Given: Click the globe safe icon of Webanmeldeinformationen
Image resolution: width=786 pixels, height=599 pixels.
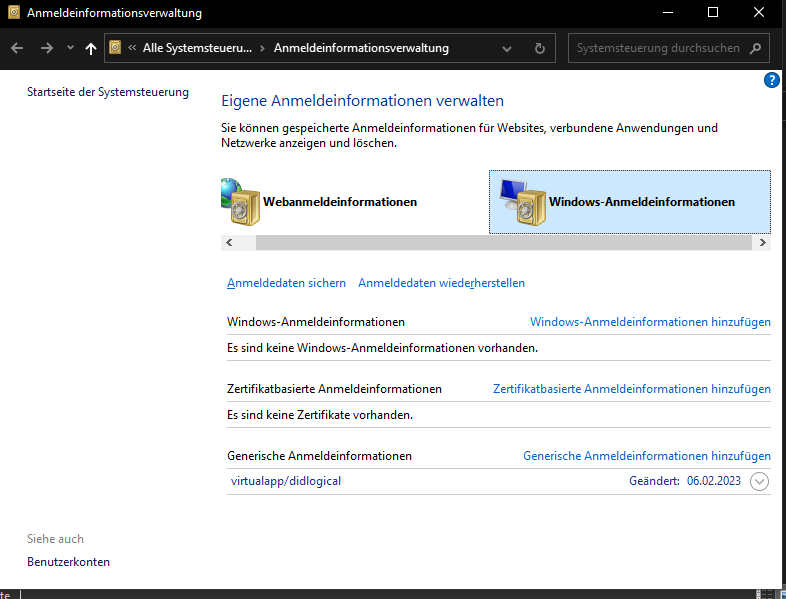Looking at the screenshot, I should click(240, 202).
